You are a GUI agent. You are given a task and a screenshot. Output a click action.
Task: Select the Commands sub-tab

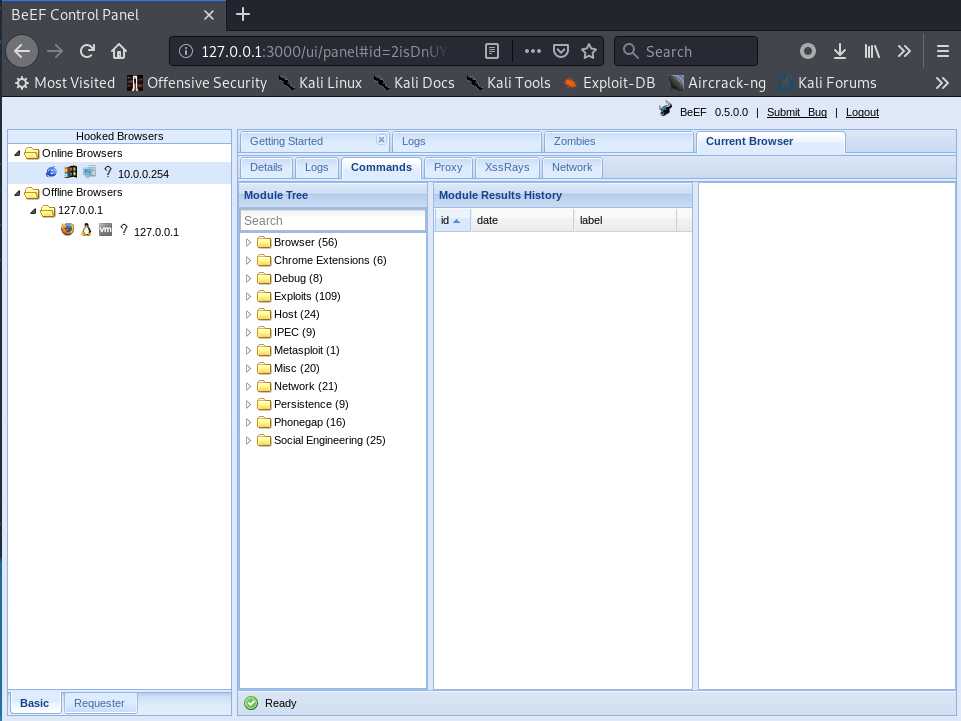click(x=381, y=167)
